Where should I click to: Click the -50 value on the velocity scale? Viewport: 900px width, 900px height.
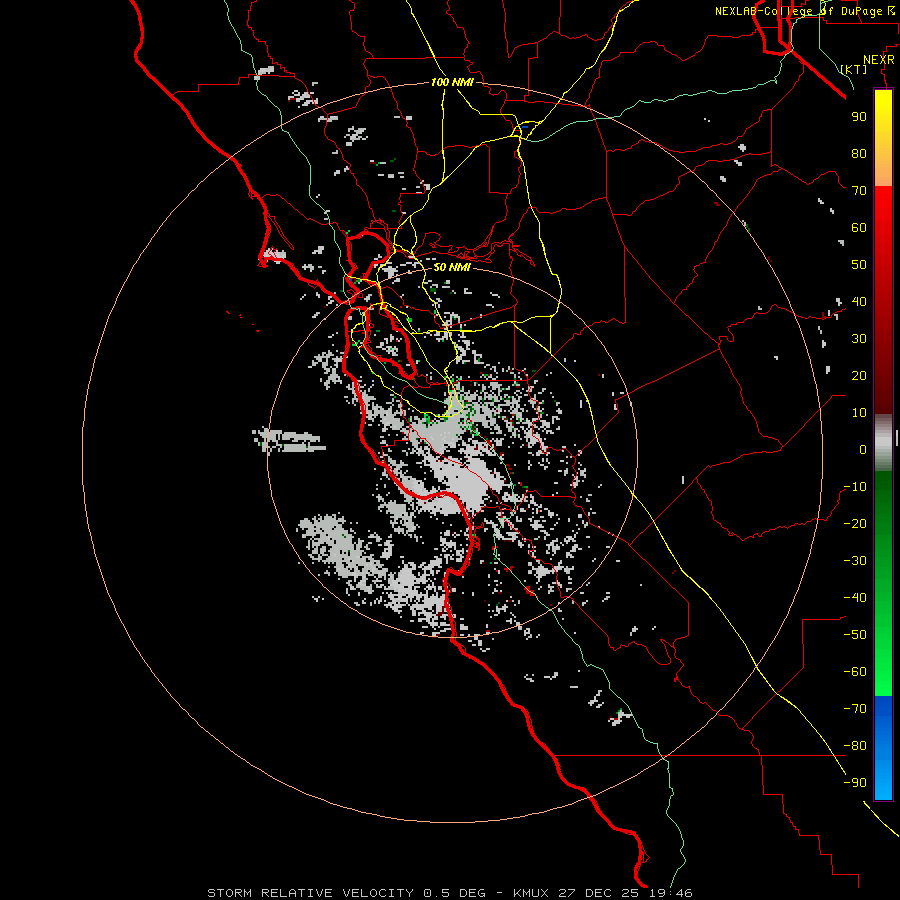[x=855, y=635]
